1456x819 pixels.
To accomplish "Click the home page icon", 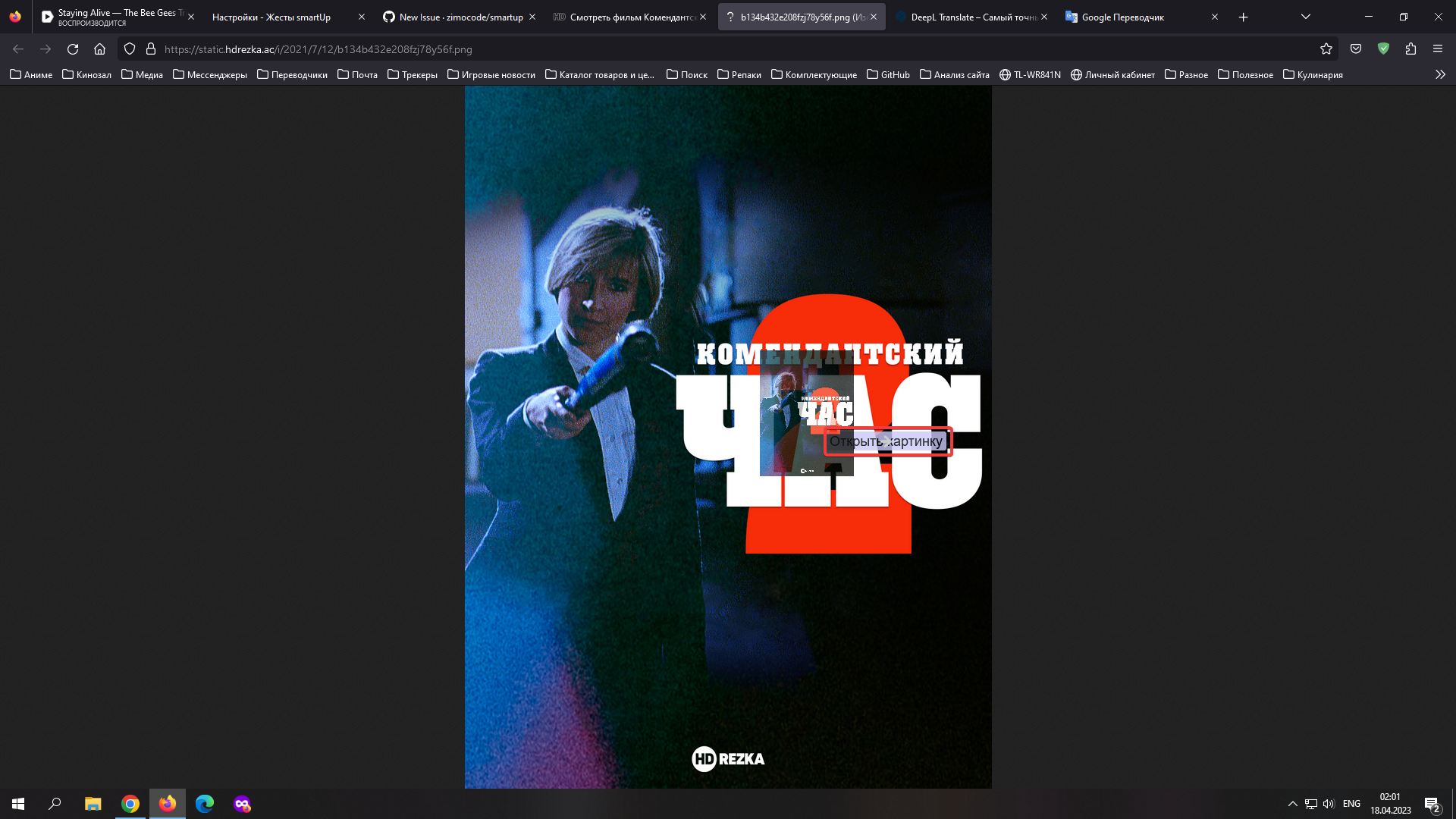I will 99,49.
